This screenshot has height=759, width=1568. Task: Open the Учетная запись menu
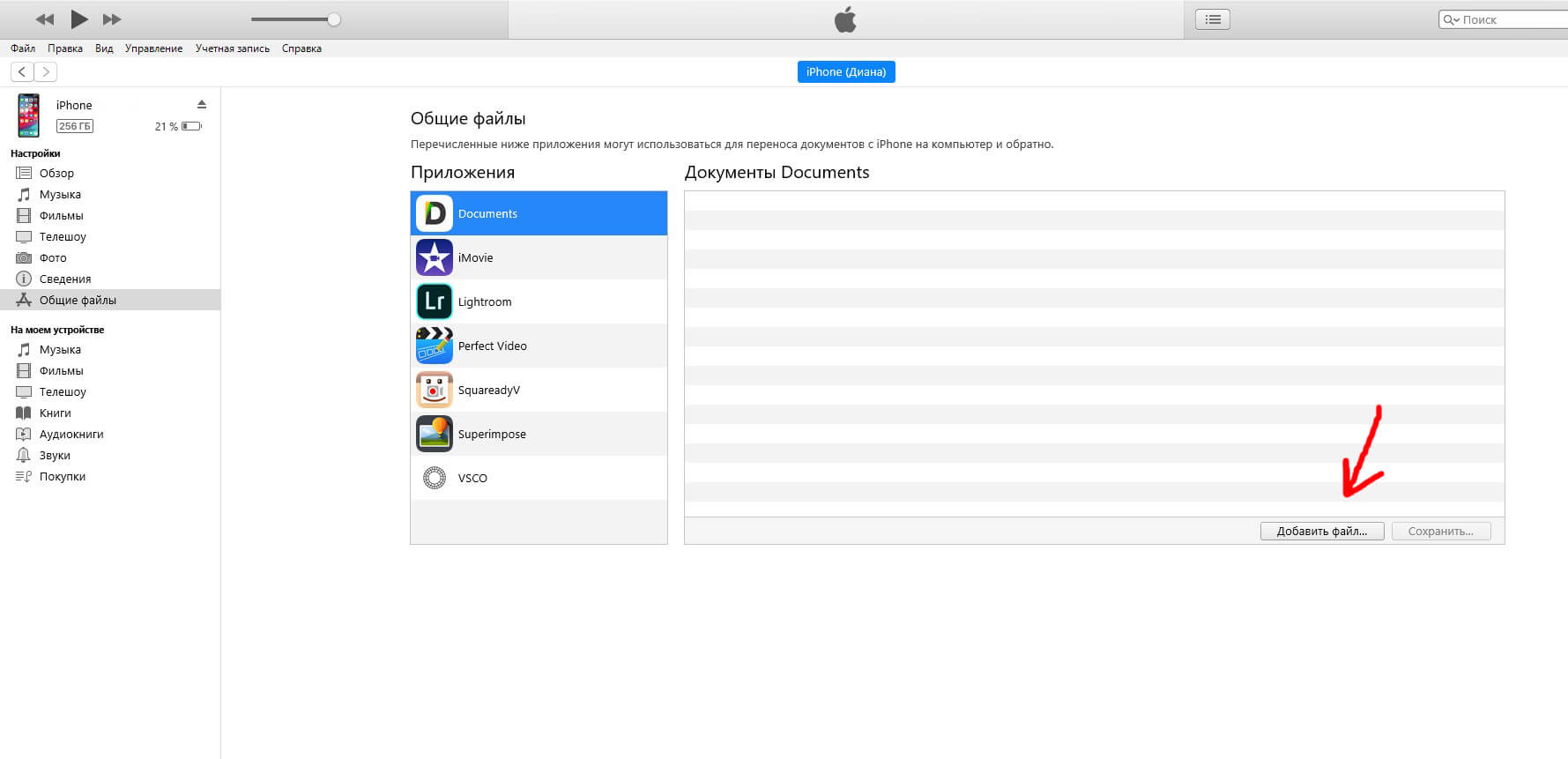(232, 48)
